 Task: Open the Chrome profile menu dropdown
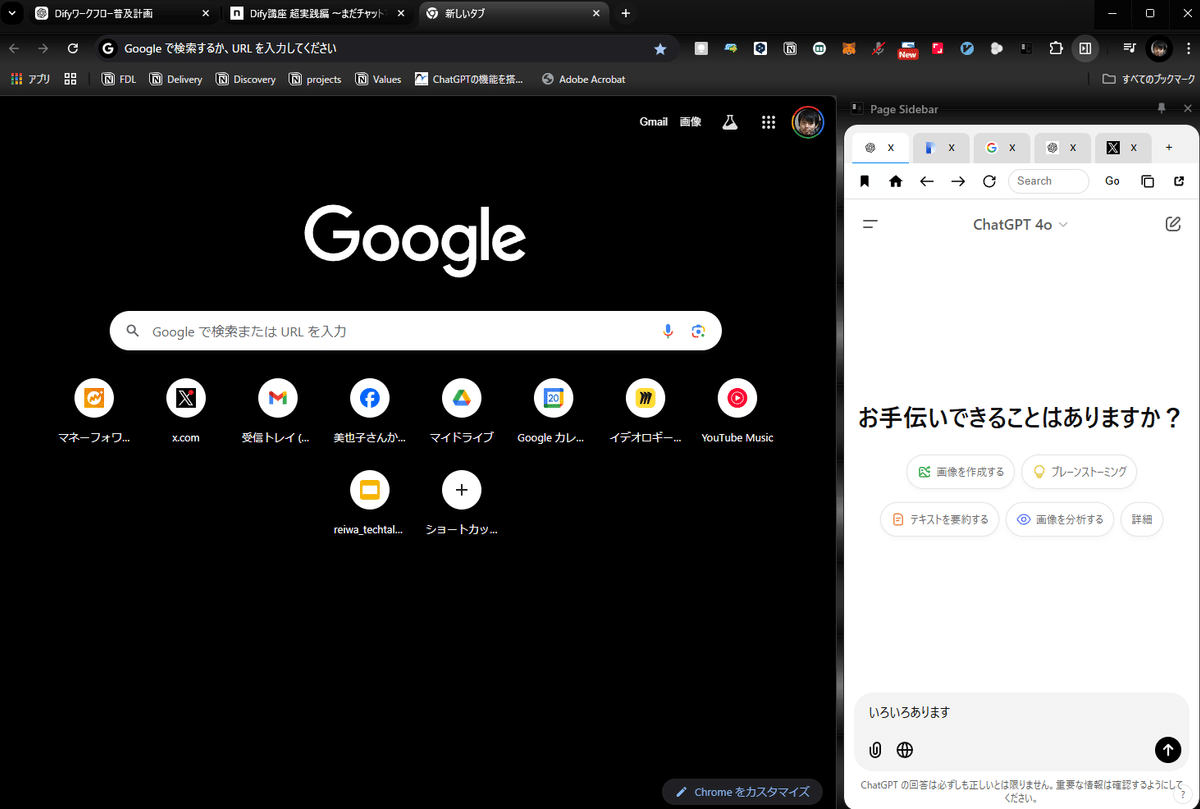click(x=1157, y=48)
